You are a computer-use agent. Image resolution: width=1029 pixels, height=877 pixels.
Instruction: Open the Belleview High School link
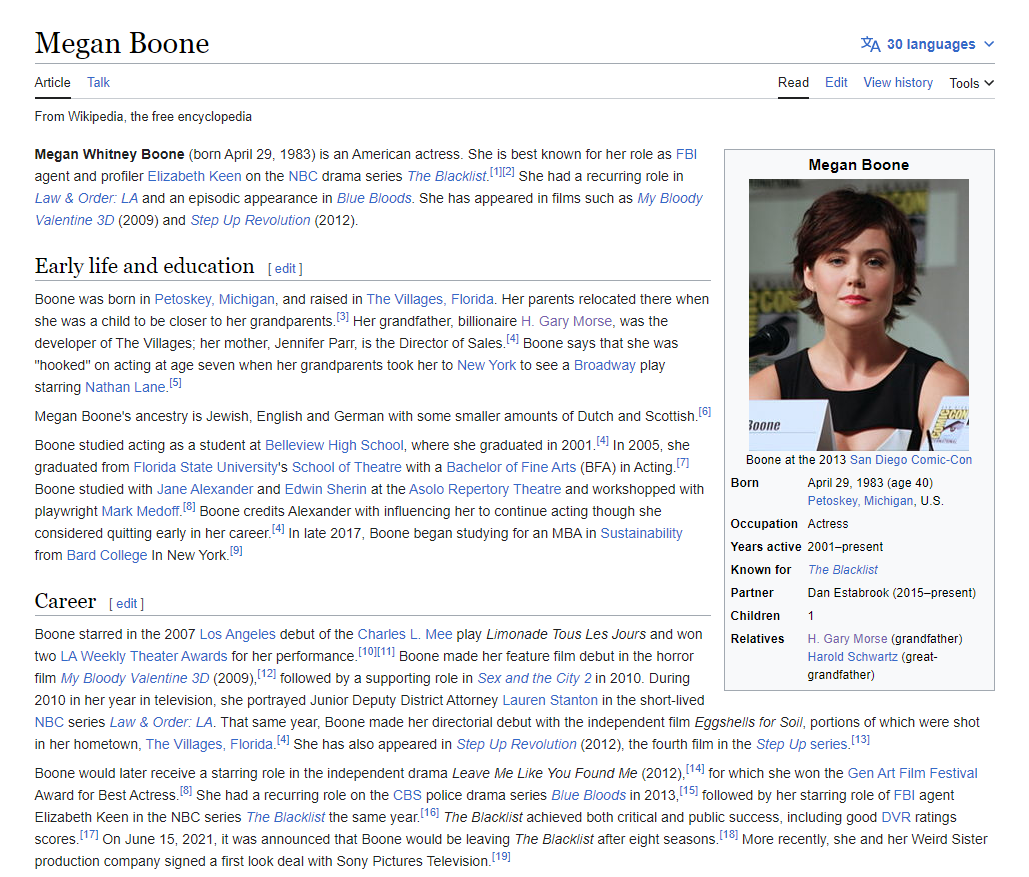tap(334, 445)
